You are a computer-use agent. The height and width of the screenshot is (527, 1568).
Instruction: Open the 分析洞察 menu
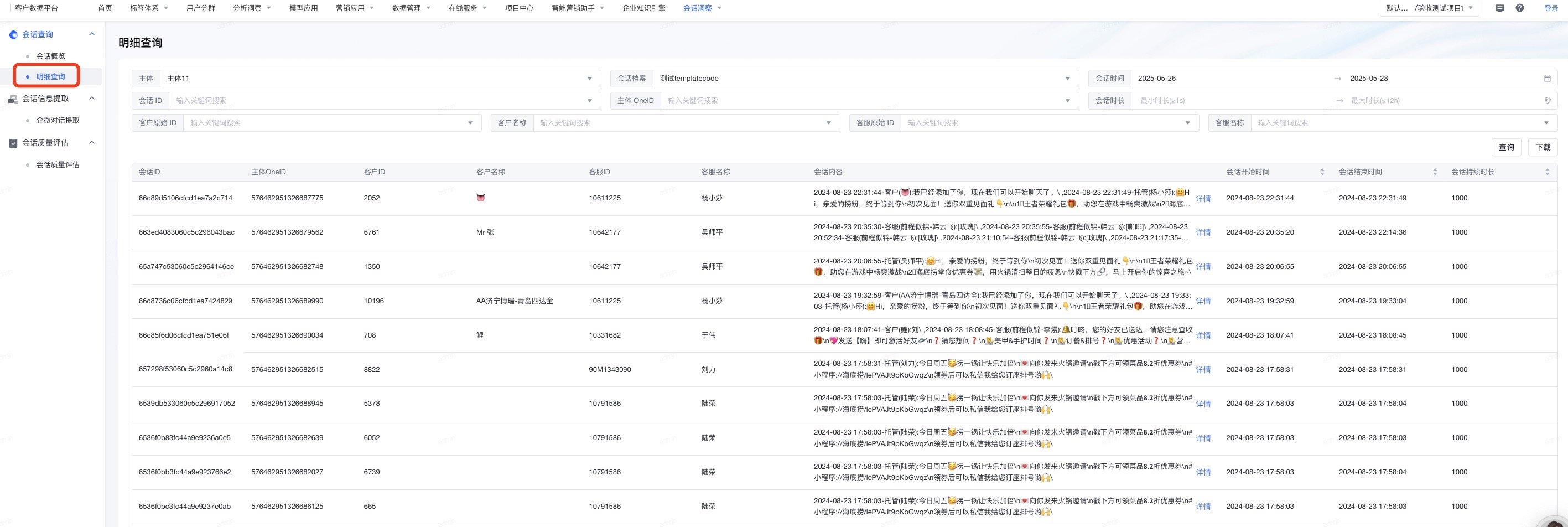pos(252,8)
